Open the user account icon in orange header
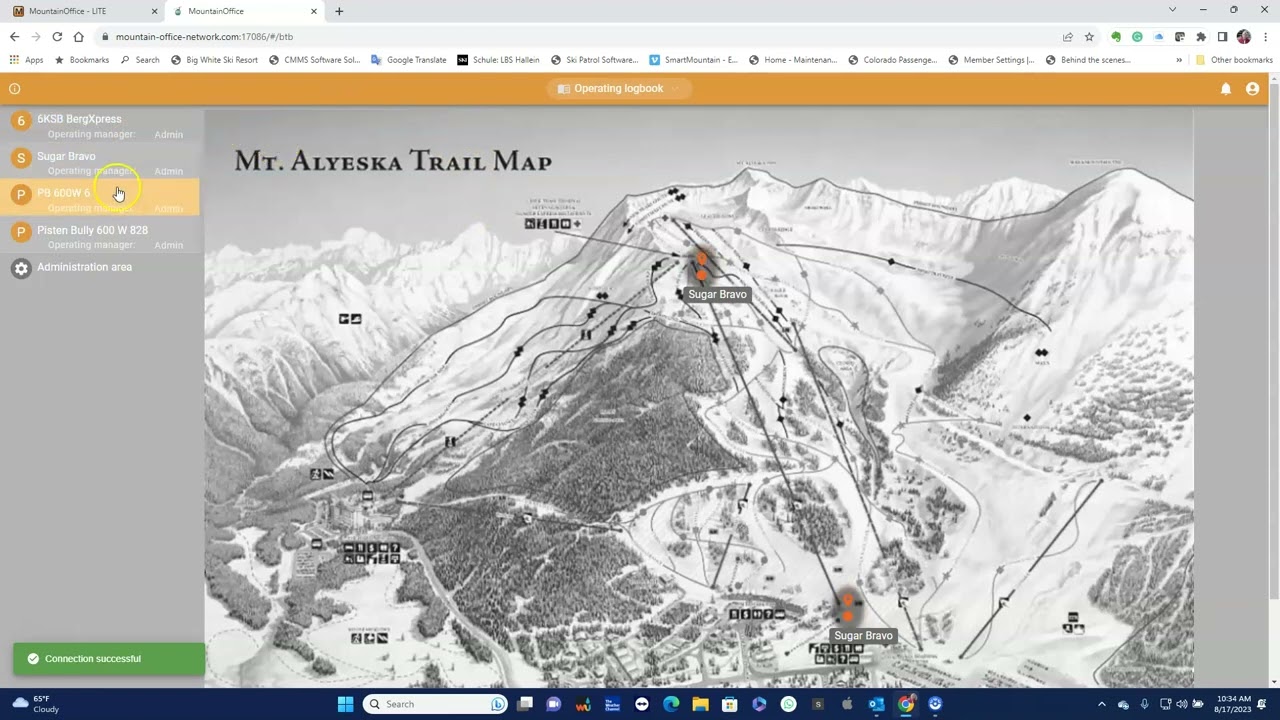Screen dimensions: 1280x720 [x=1252, y=89]
